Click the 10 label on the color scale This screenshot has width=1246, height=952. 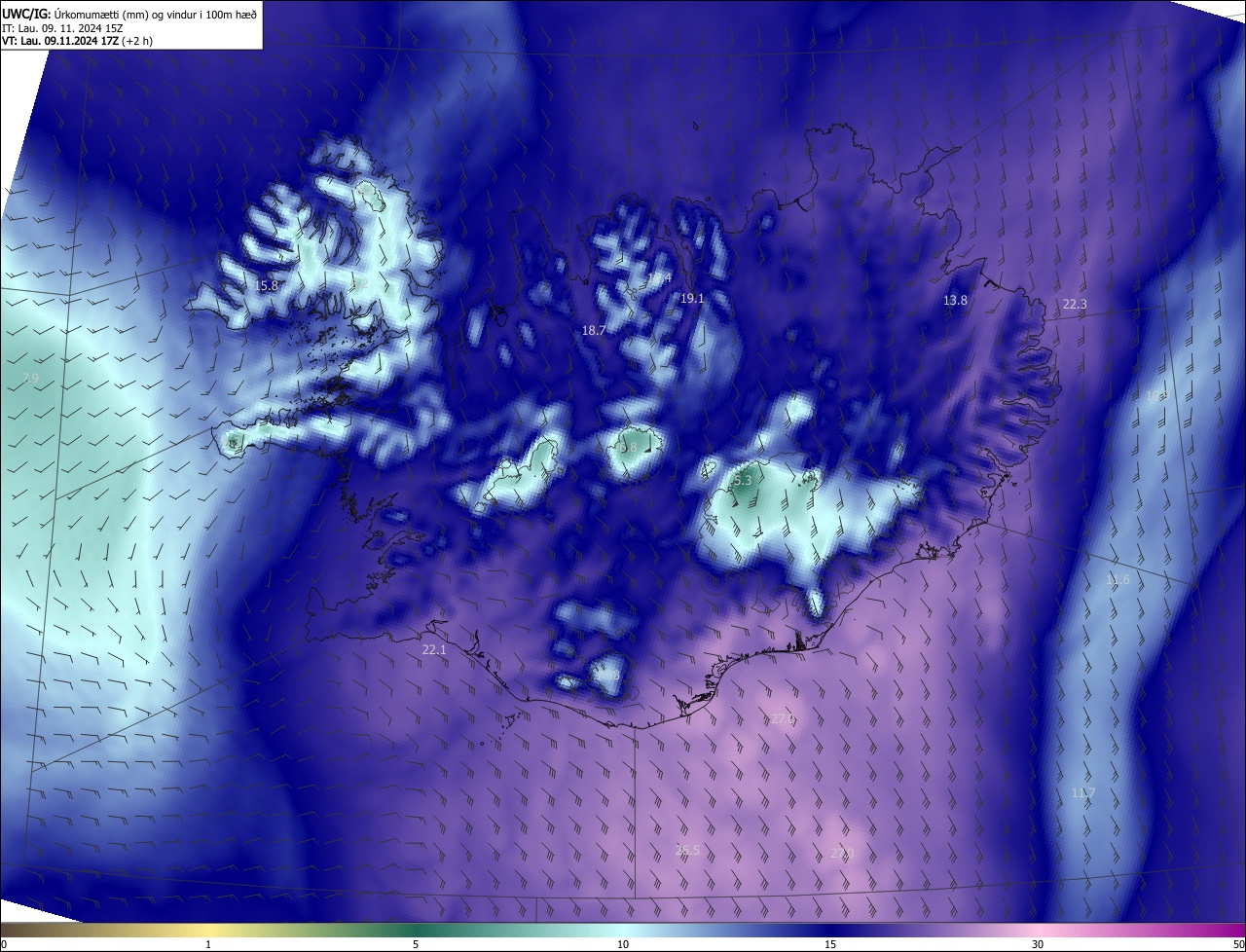coord(623,944)
